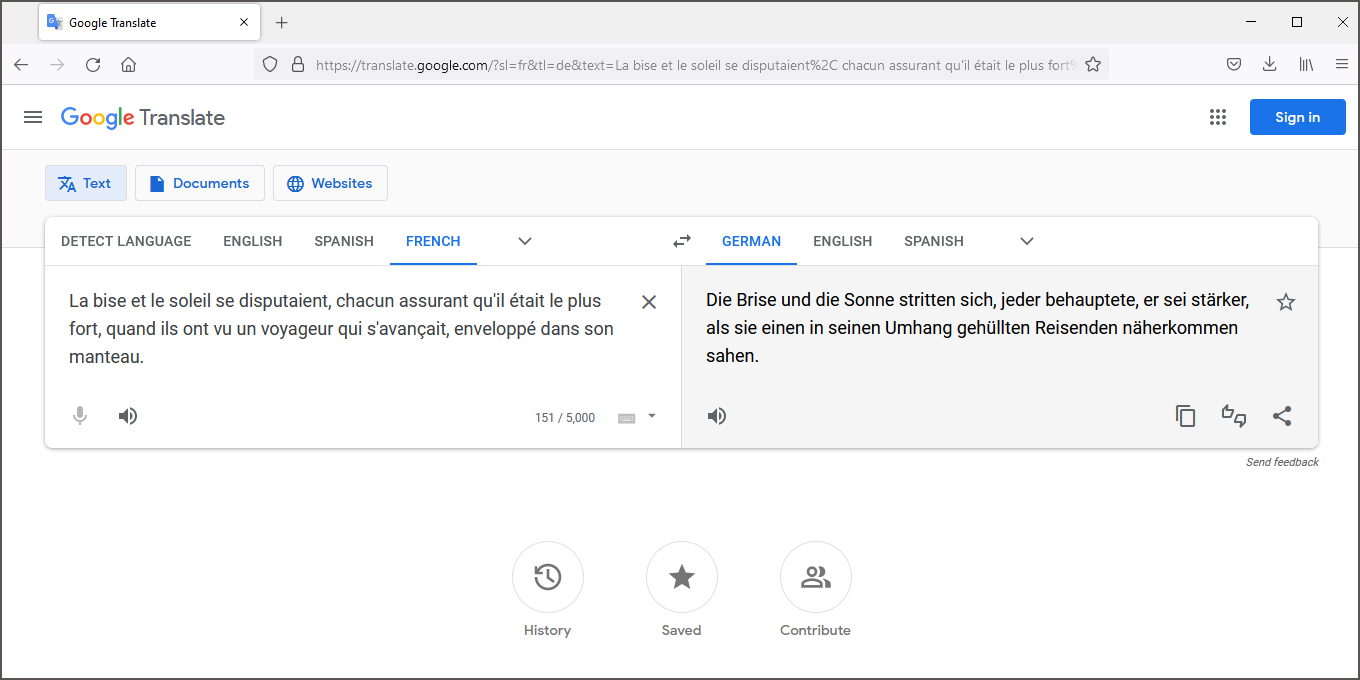Open browser library icon
Screen dimensions: 1360x680
coord(1306,64)
